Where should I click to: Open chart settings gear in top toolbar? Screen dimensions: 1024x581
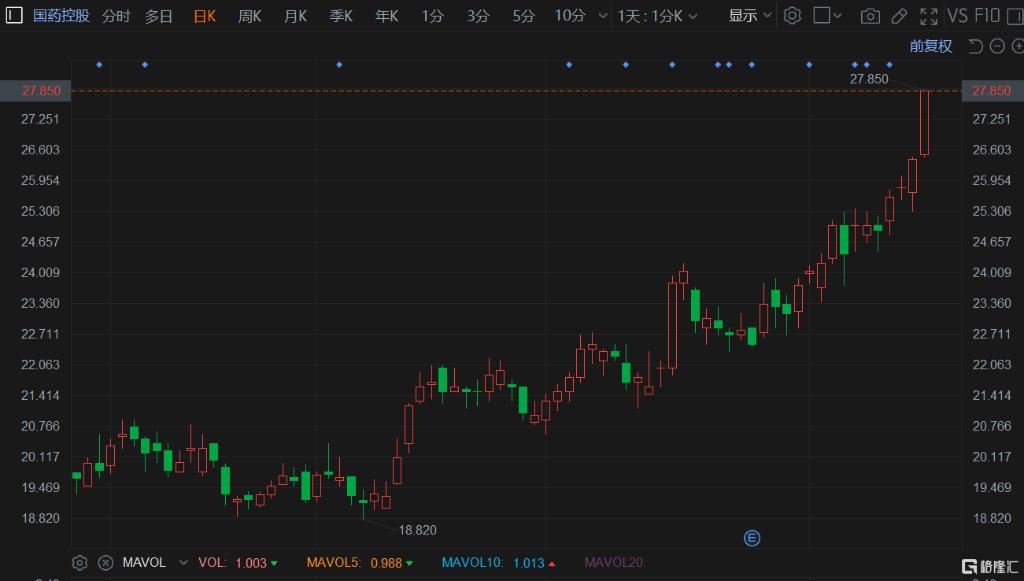[792, 16]
